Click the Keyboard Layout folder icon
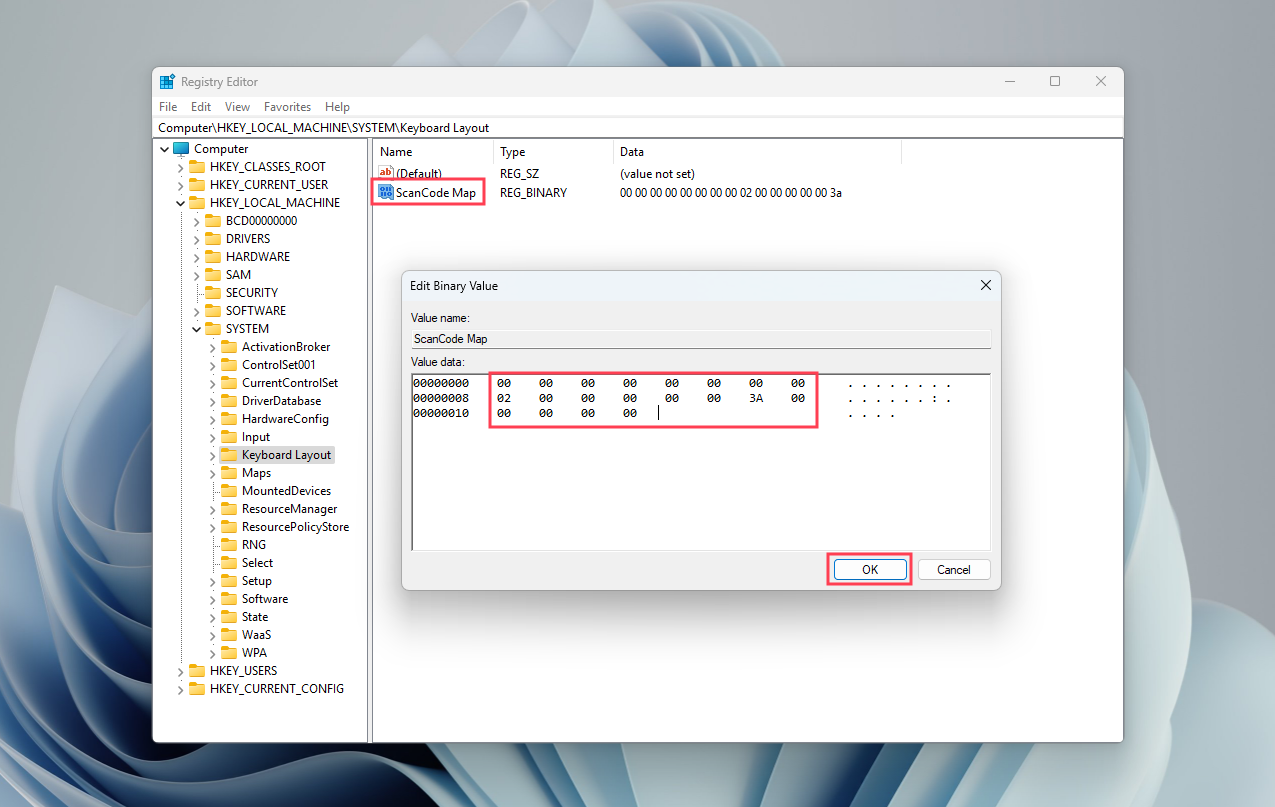The image size is (1275, 807). [229, 455]
